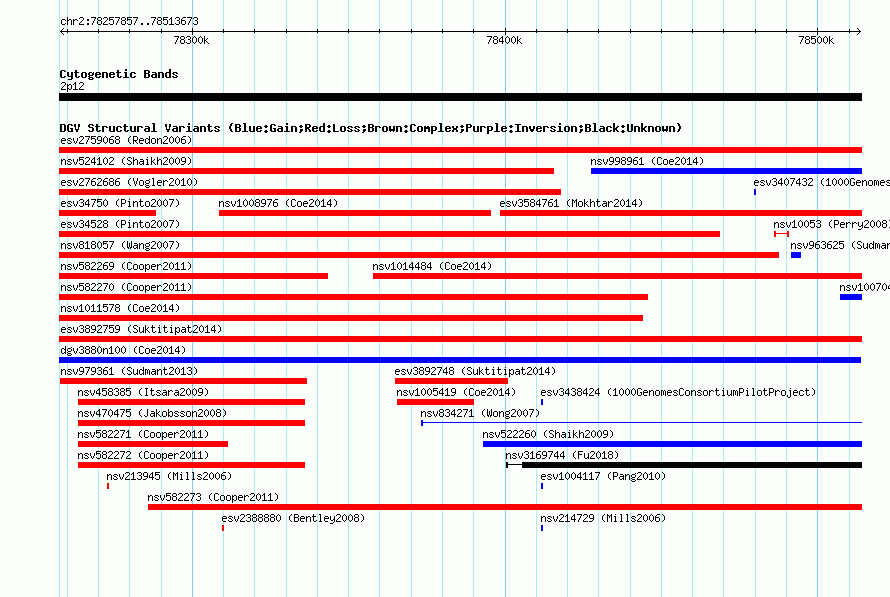The width and height of the screenshot is (890, 597).
Task: Click the small blue nsv963625 variant bar
Action: 796,255
